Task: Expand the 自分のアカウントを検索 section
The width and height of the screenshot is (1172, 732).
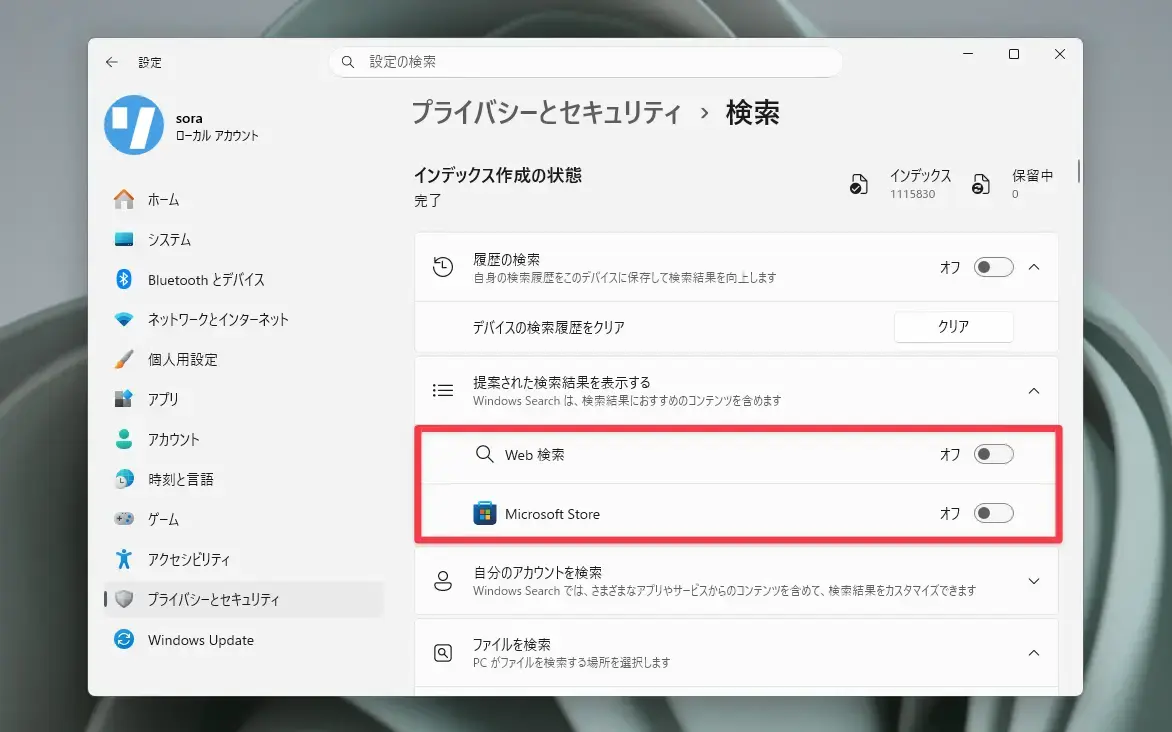Action: (736, 581)
